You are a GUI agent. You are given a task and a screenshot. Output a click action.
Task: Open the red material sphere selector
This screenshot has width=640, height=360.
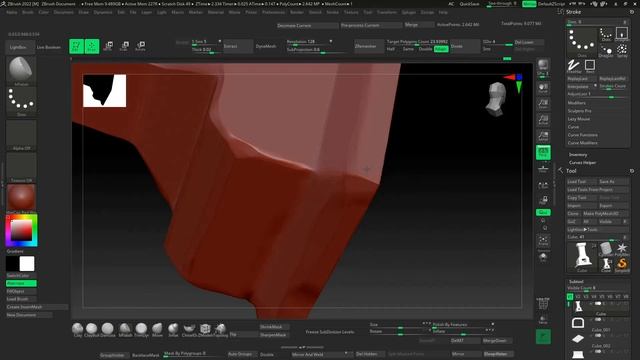pos(21,199)
